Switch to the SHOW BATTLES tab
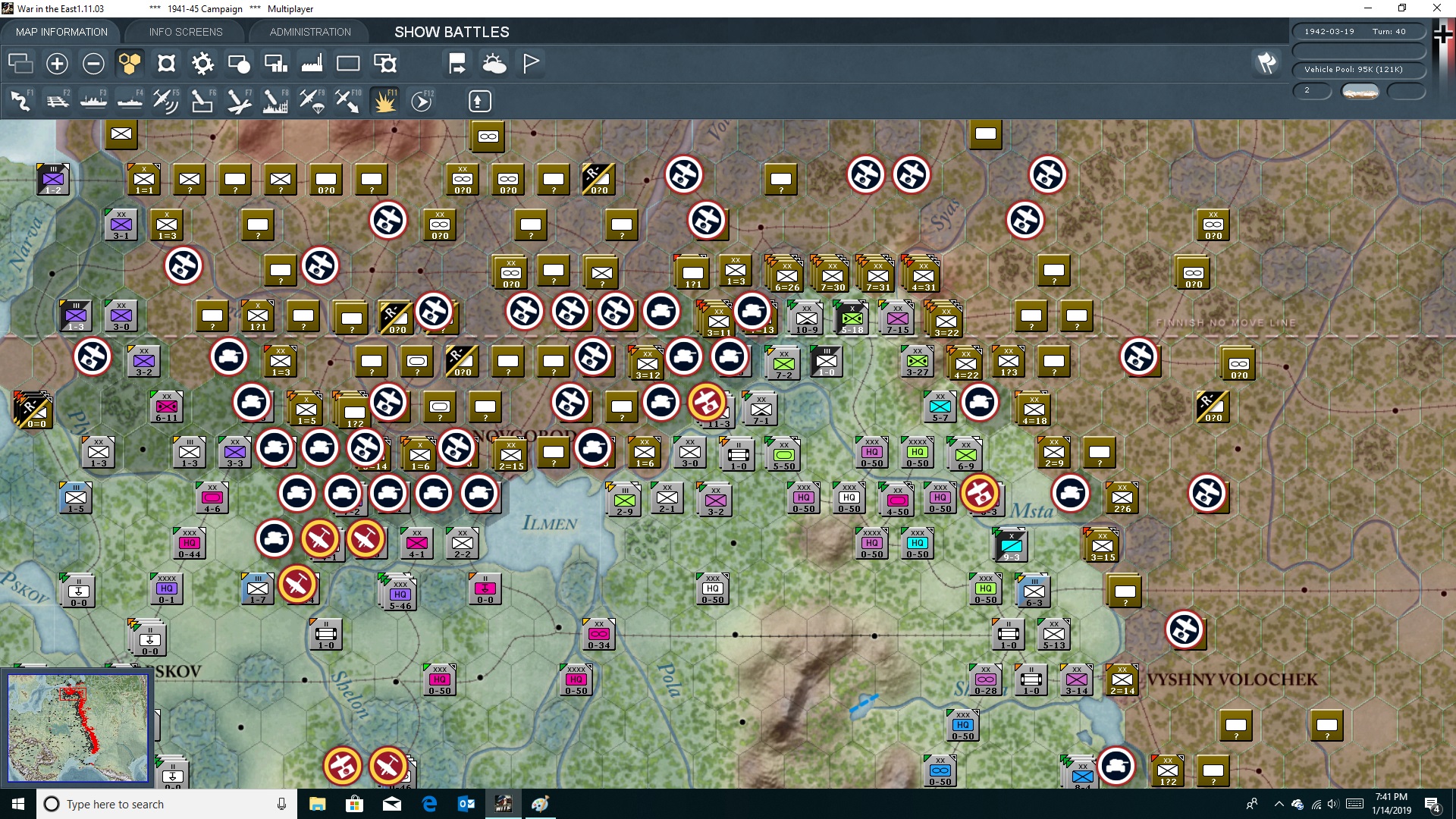 point(450,32)
